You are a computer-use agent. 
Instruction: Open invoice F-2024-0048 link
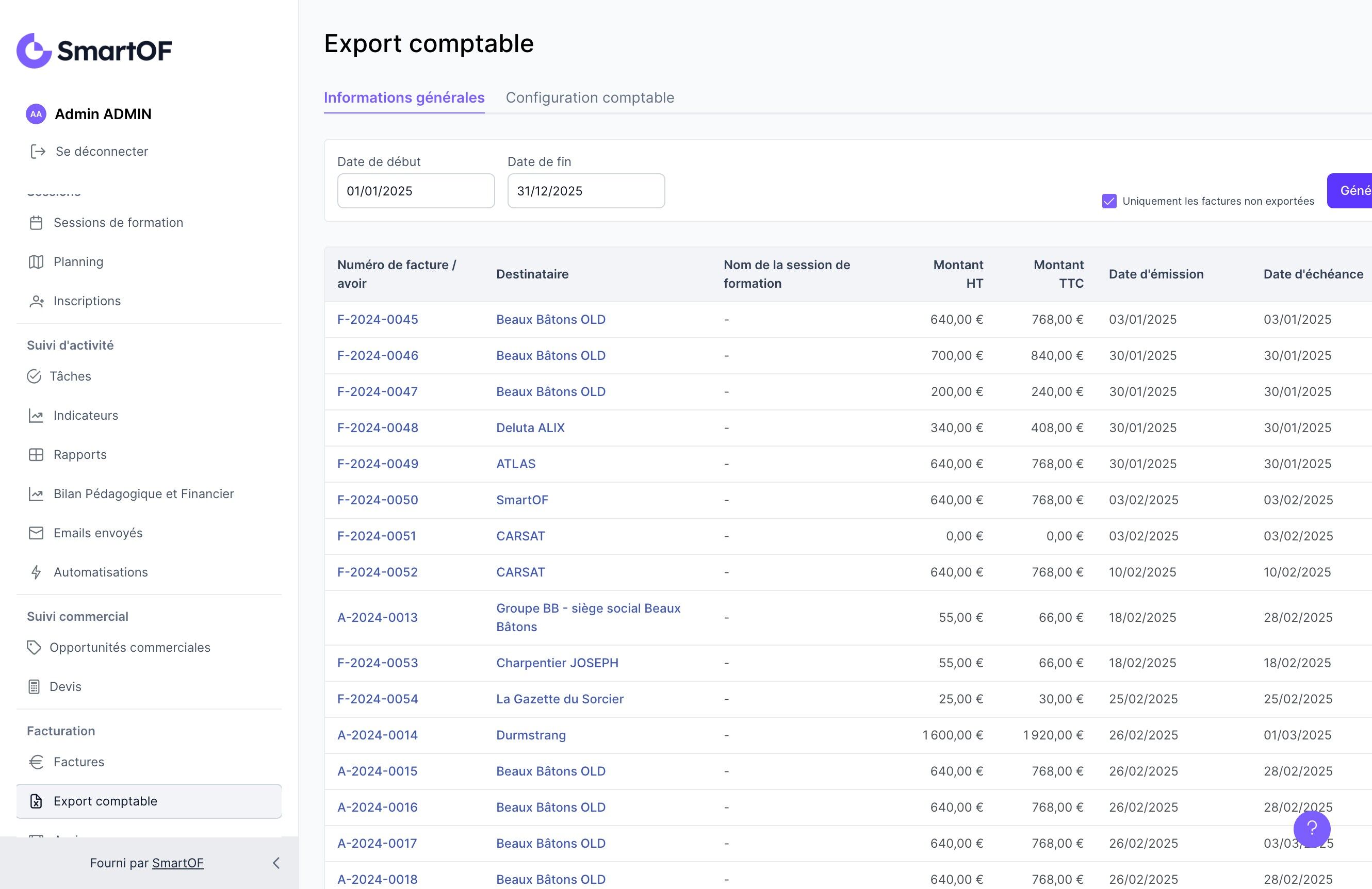[378, 427]
